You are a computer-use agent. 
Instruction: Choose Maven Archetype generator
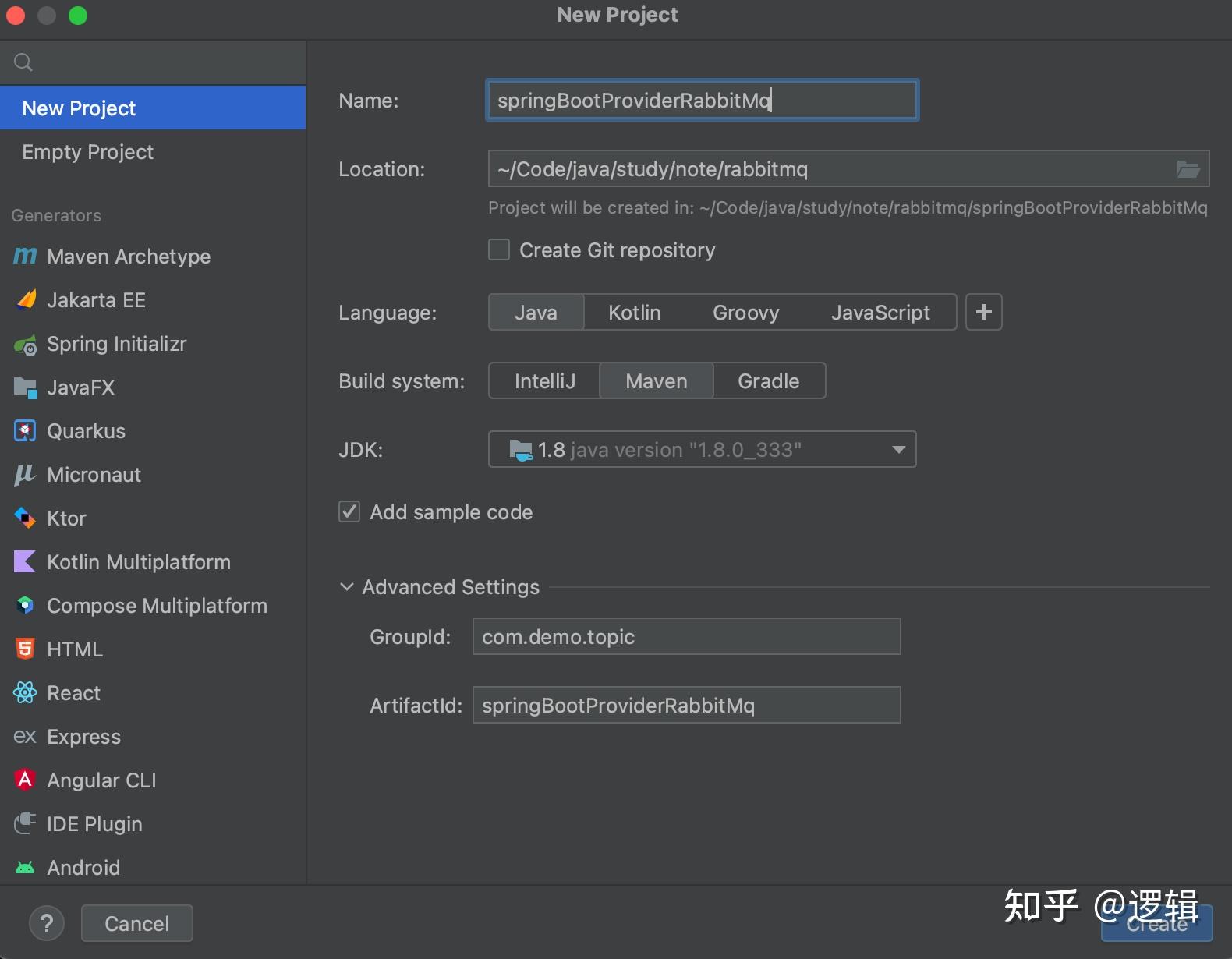[x=153, y=256]
